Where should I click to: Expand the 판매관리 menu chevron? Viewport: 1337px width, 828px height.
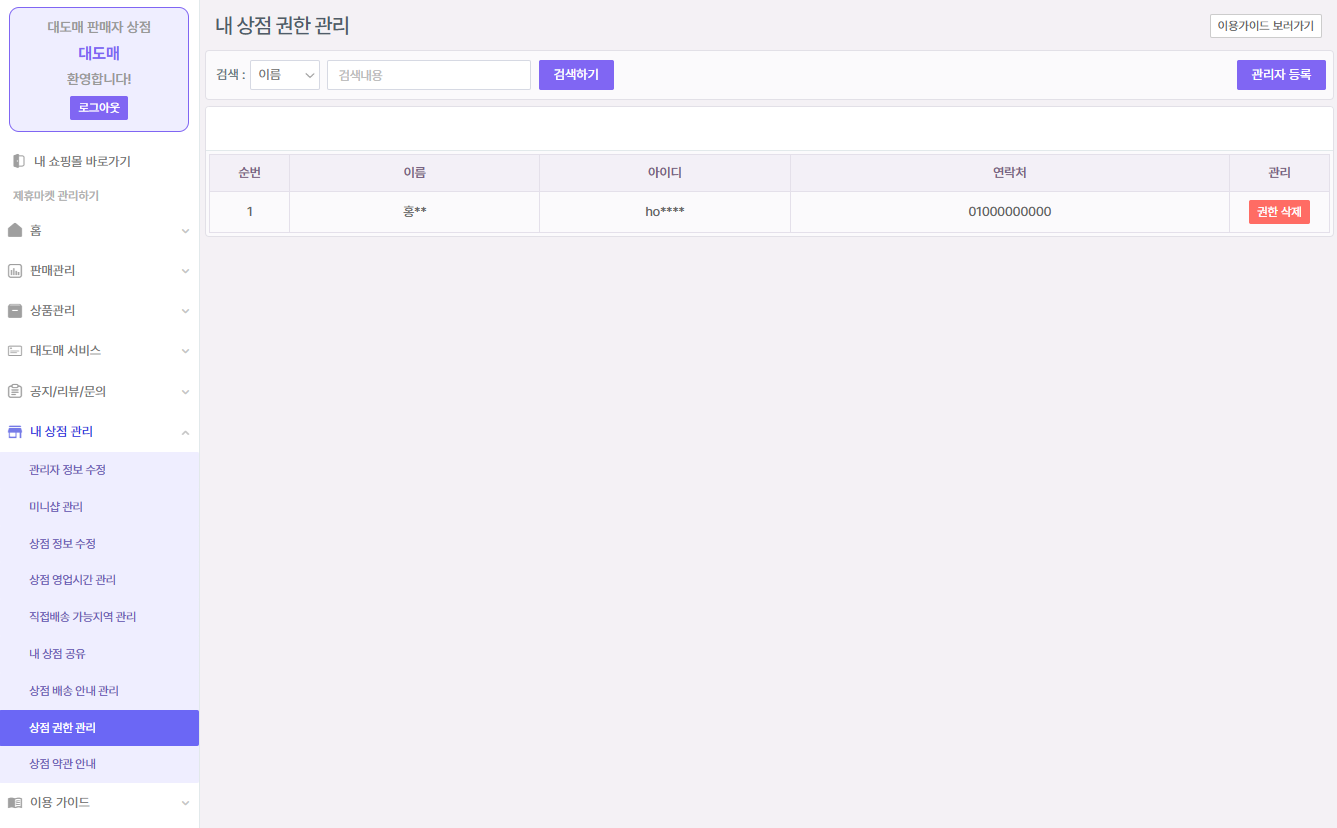tap(185, 271)
